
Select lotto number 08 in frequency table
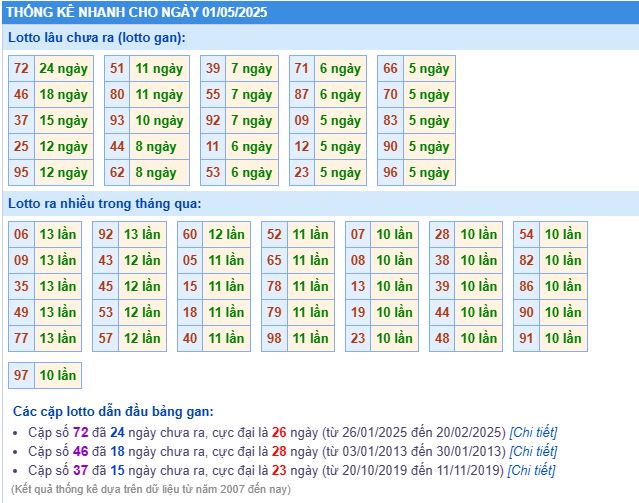[358, 260]
